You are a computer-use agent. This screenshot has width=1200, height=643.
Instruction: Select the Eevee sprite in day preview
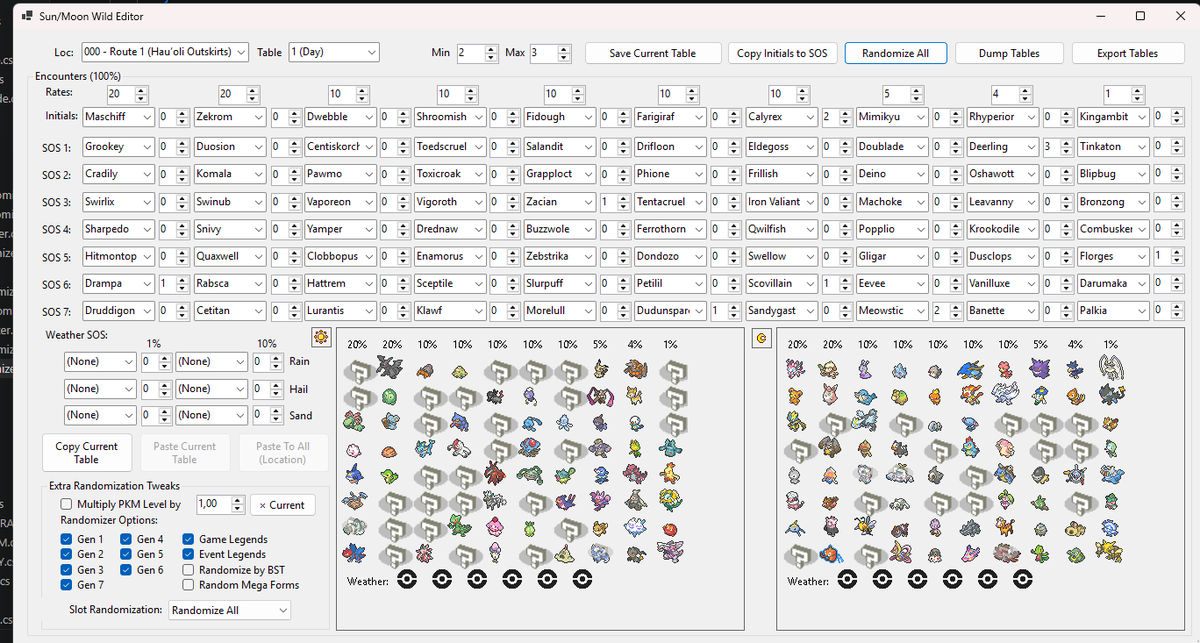[x=602, y=526]
